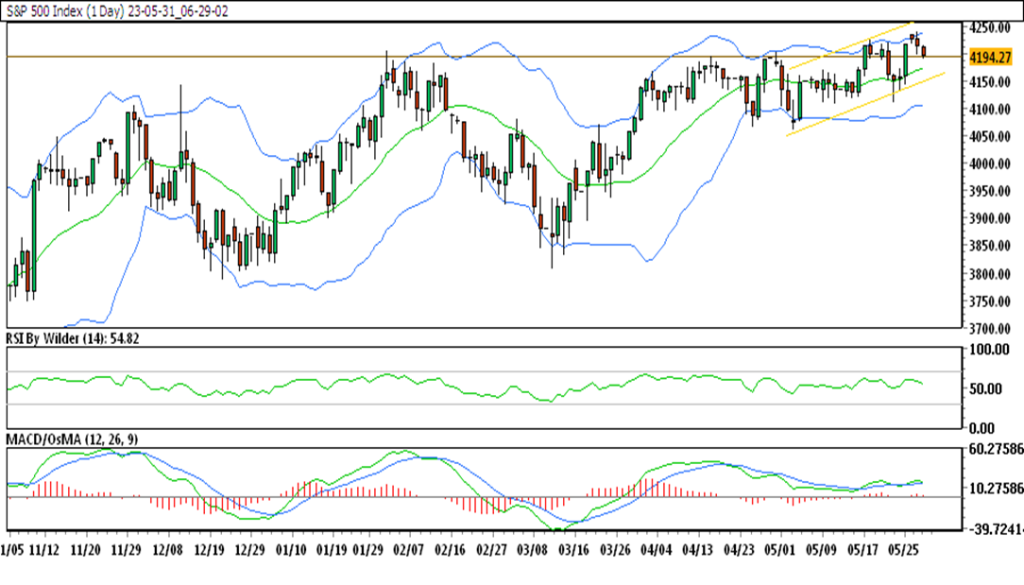This screenshot has height=585, width=1024.
Task: Click the 4050.00 price axis label
Action: tap(990, 137)
